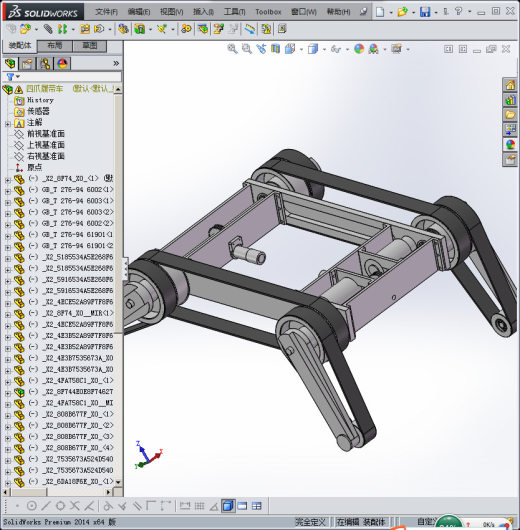Click the History item in feature tree

click(x=40, y=100)
